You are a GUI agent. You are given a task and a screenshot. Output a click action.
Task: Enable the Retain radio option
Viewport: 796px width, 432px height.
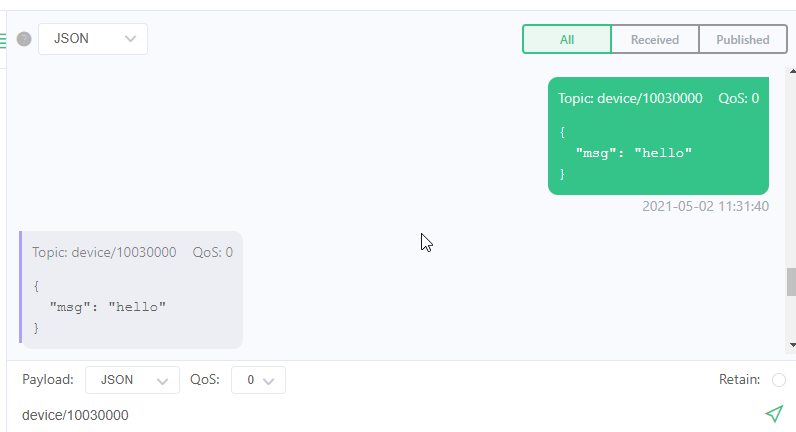(x=779, y=380)
